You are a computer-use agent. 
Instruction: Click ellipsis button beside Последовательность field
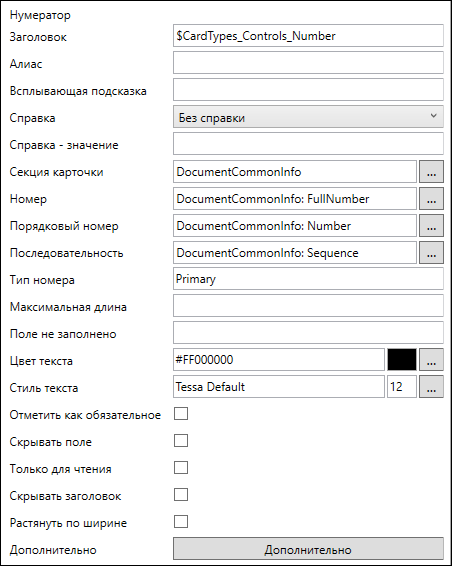[x=431, y=253]
